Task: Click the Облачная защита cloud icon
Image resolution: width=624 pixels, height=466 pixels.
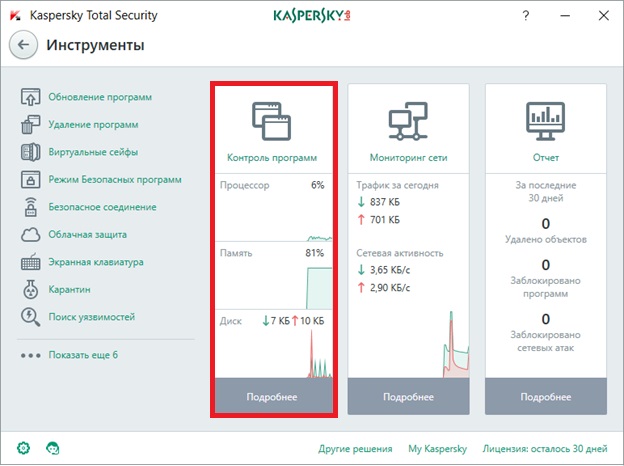Action: click(30, 235)
